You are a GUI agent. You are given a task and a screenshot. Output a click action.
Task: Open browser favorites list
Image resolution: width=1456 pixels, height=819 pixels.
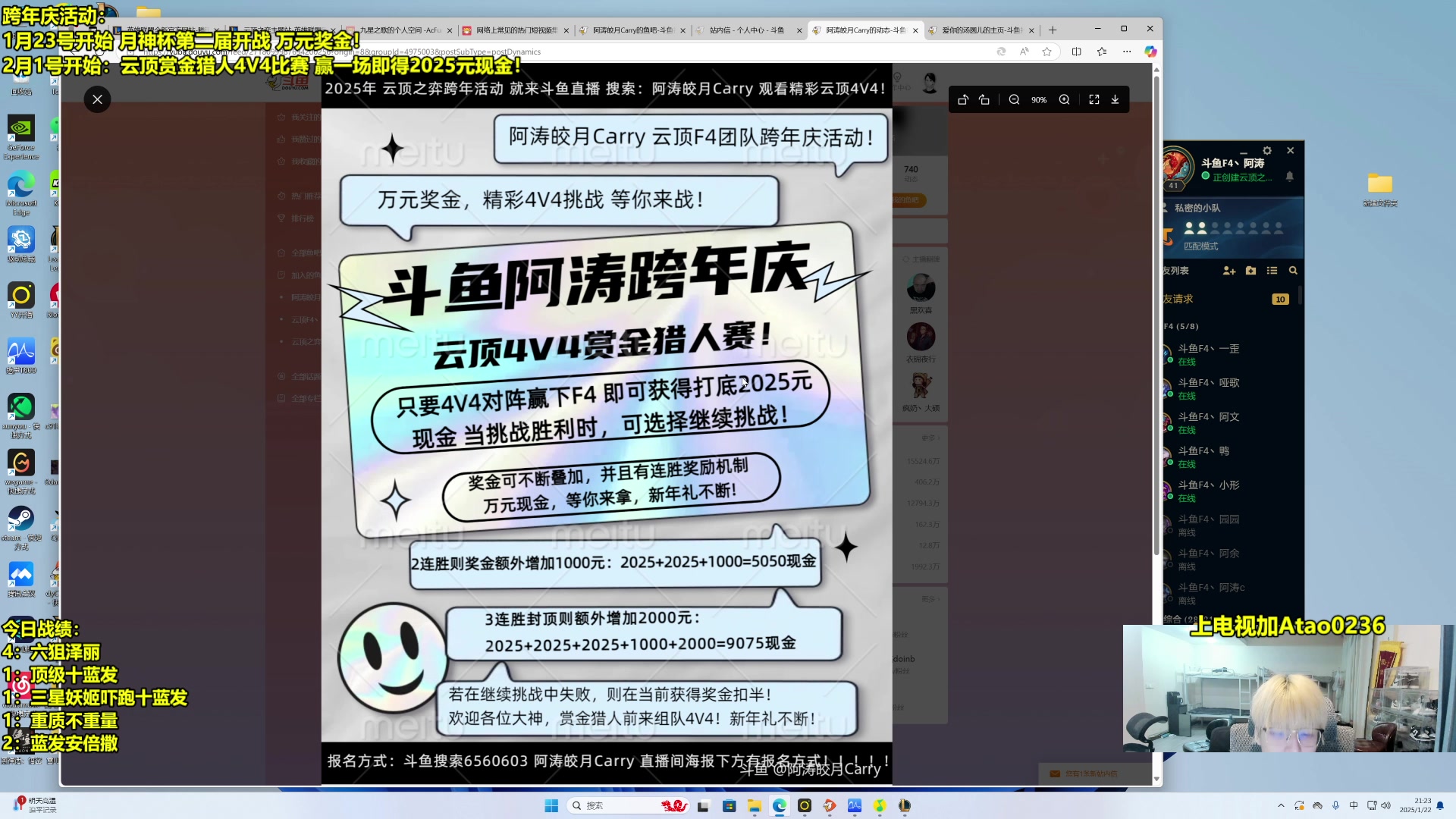(x=1102, y=52)
